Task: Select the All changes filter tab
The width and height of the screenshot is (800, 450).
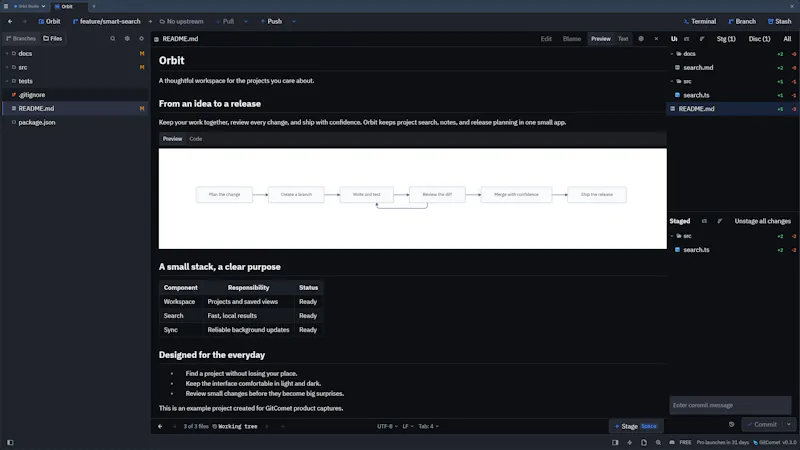Action: tap(787, 39)
